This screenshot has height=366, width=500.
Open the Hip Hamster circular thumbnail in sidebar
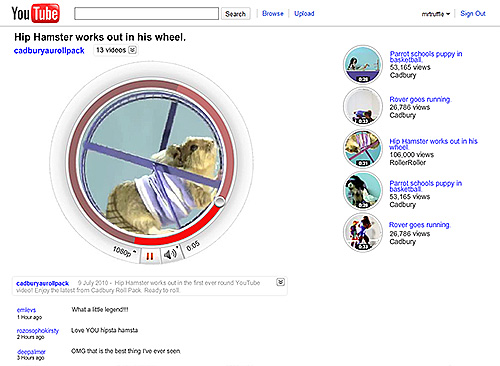363,149
